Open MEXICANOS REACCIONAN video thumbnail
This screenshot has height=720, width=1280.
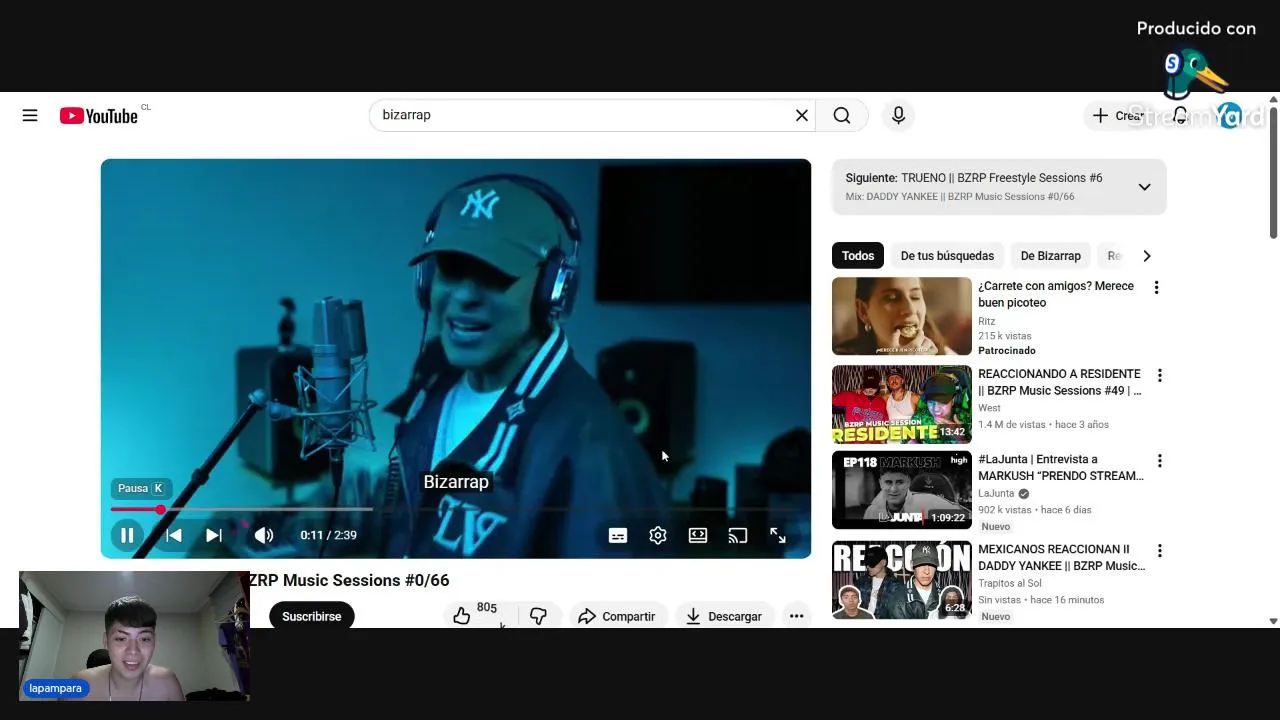click(x=902, y=580)
